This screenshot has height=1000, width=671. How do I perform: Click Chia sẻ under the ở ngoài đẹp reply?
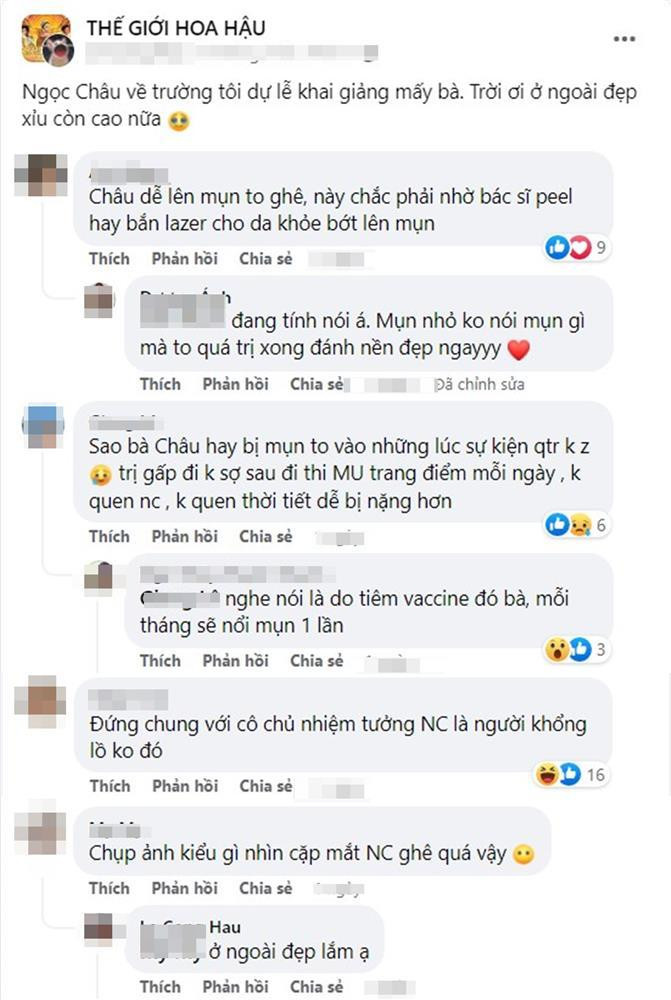point(317,987)
